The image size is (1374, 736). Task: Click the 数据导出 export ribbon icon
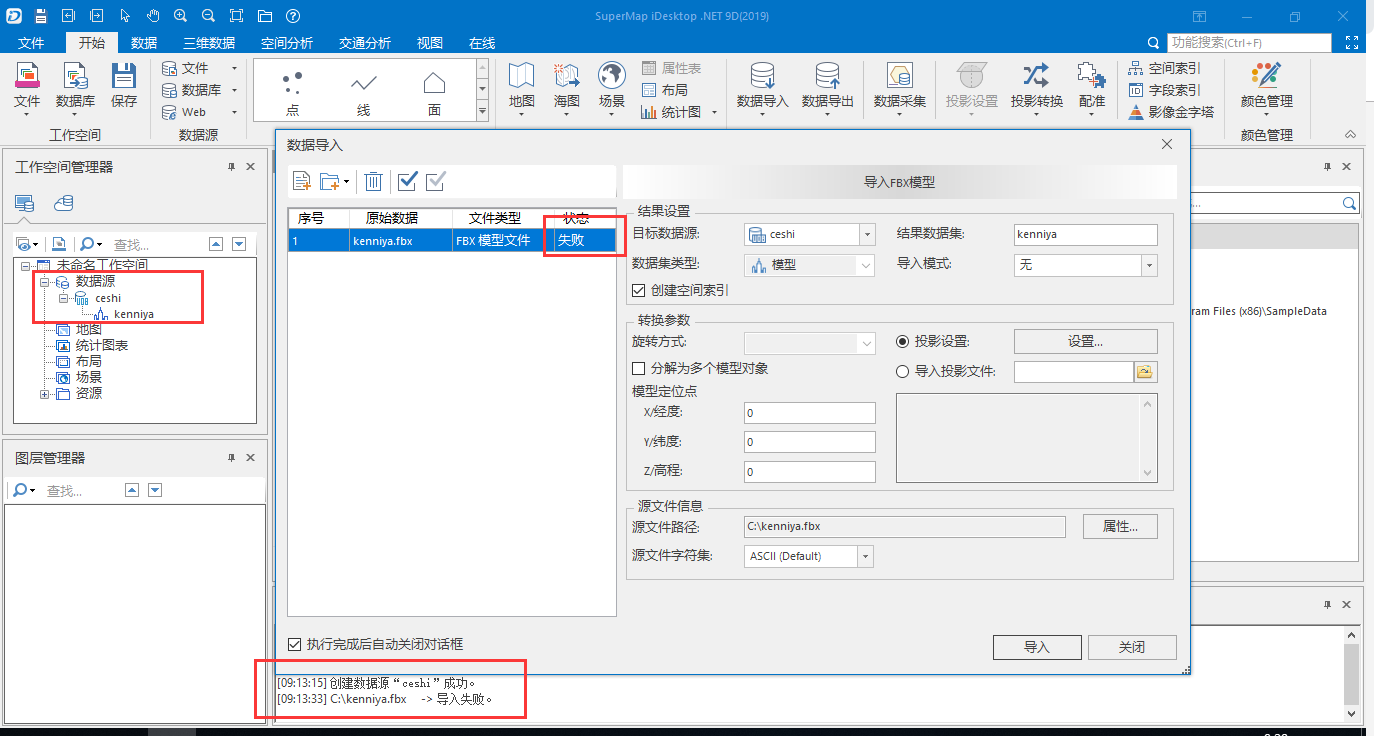coord(827,86)
